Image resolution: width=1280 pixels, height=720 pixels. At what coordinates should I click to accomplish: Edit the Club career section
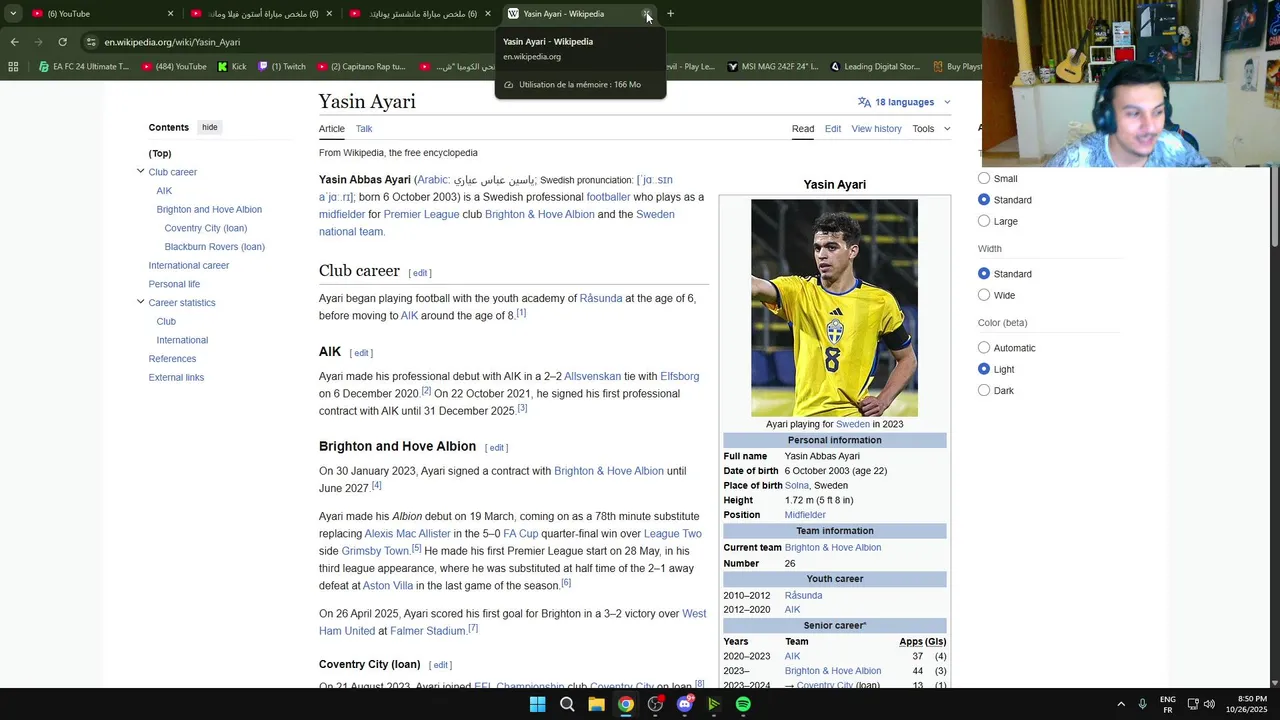(x=420, y=273)
